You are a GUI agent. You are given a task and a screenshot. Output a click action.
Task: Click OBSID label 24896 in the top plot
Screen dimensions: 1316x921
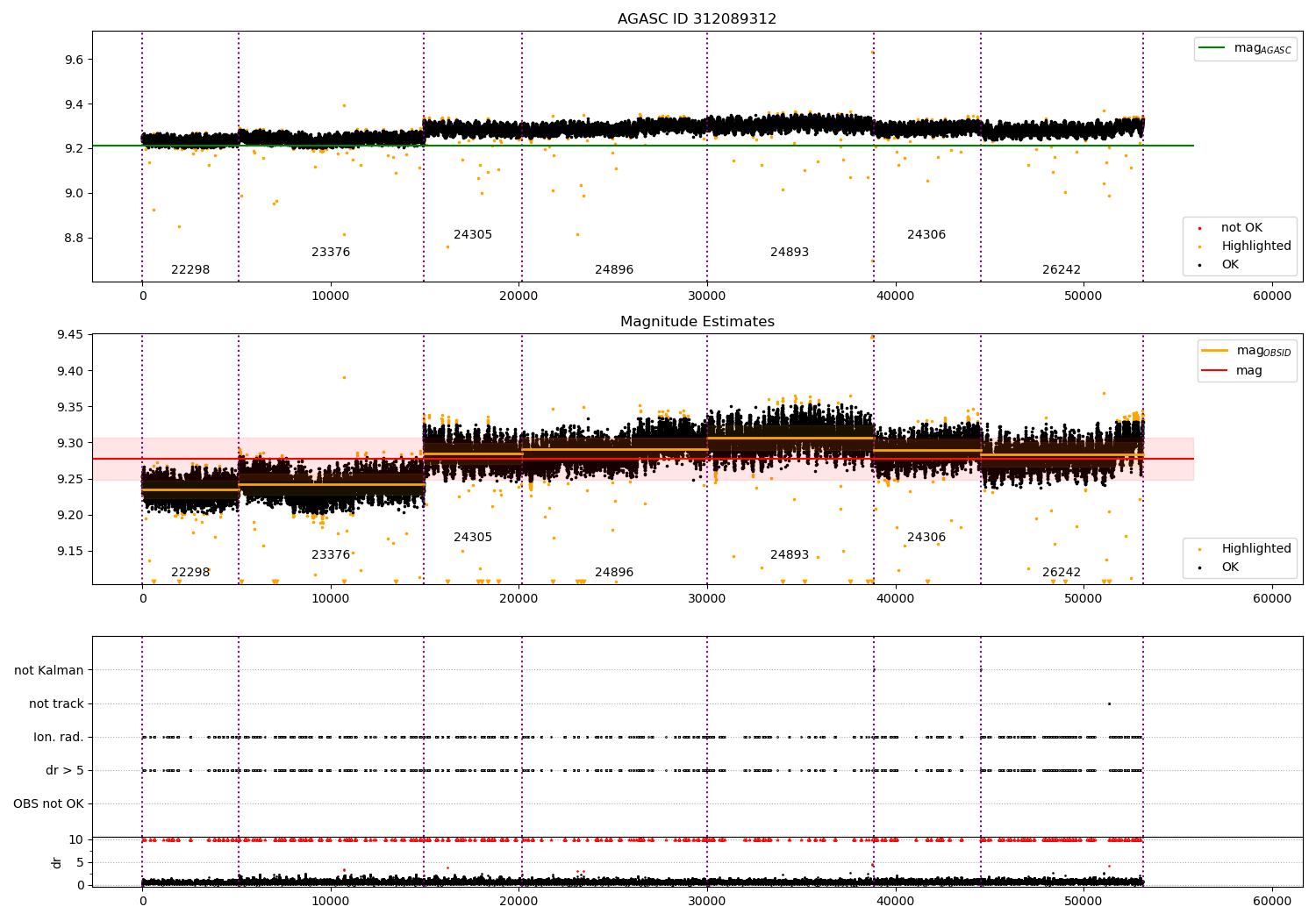[614, 270]
